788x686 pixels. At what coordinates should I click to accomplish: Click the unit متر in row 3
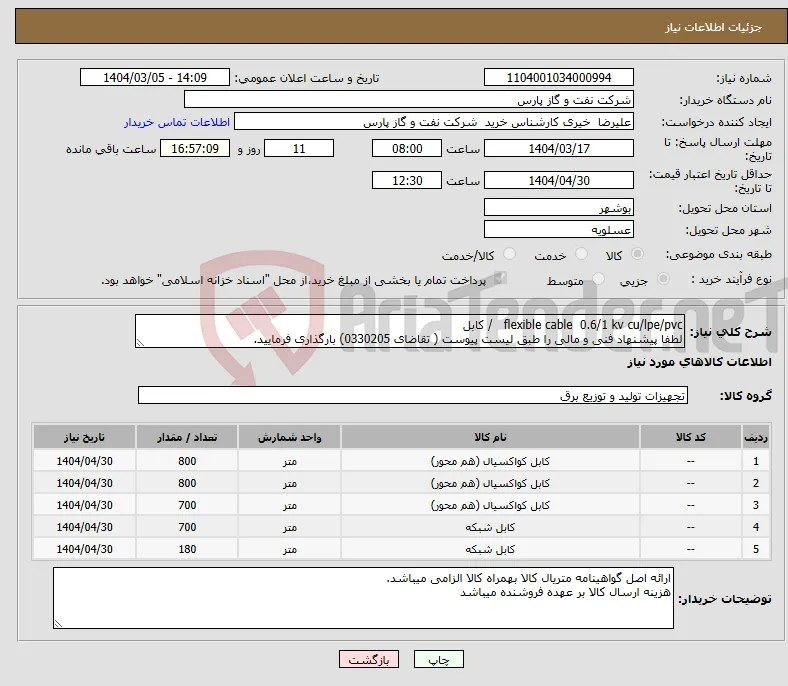(289, 505)
